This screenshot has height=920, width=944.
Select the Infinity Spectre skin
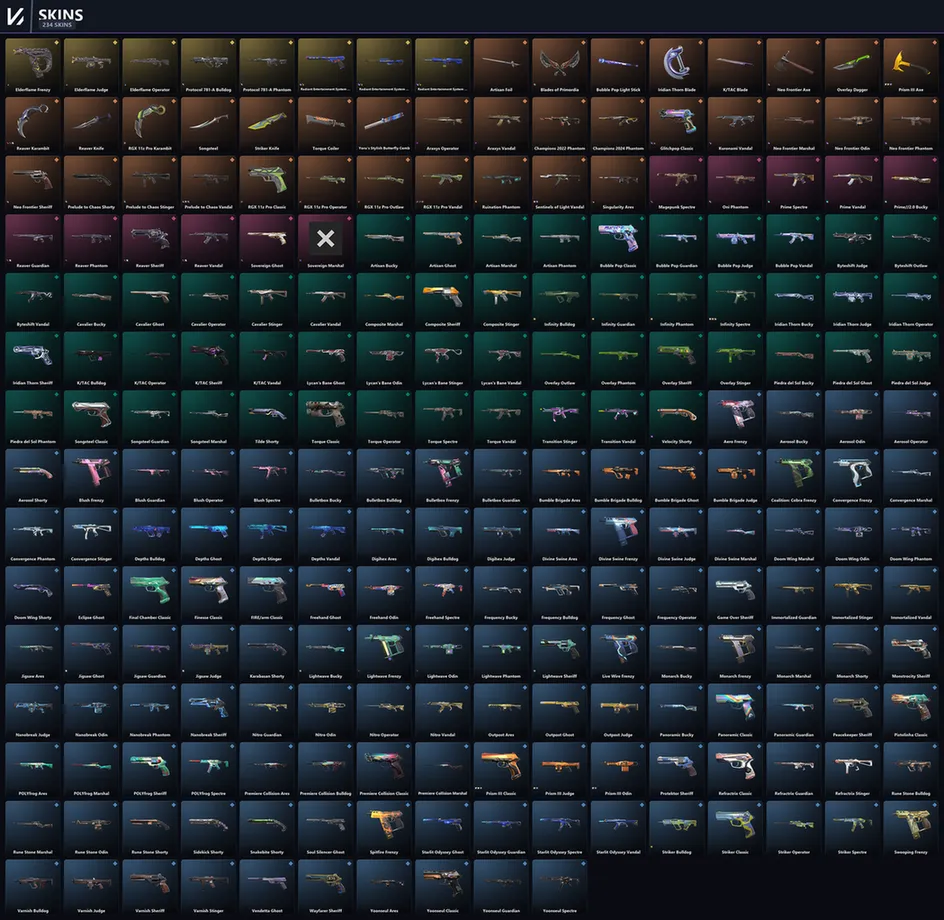pos(735,301)
